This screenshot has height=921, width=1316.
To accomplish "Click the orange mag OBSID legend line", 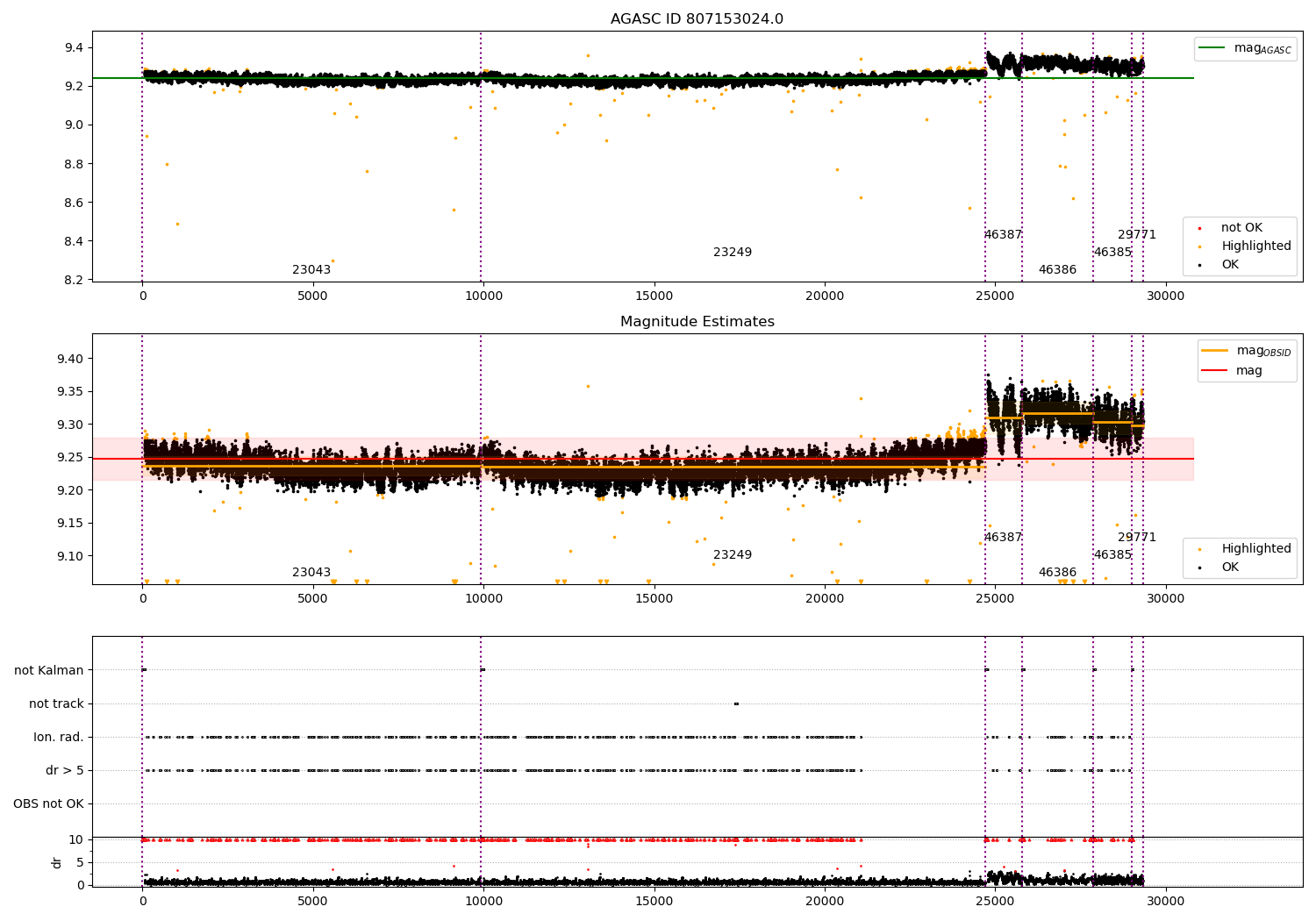I will [x=1215, y=351].
